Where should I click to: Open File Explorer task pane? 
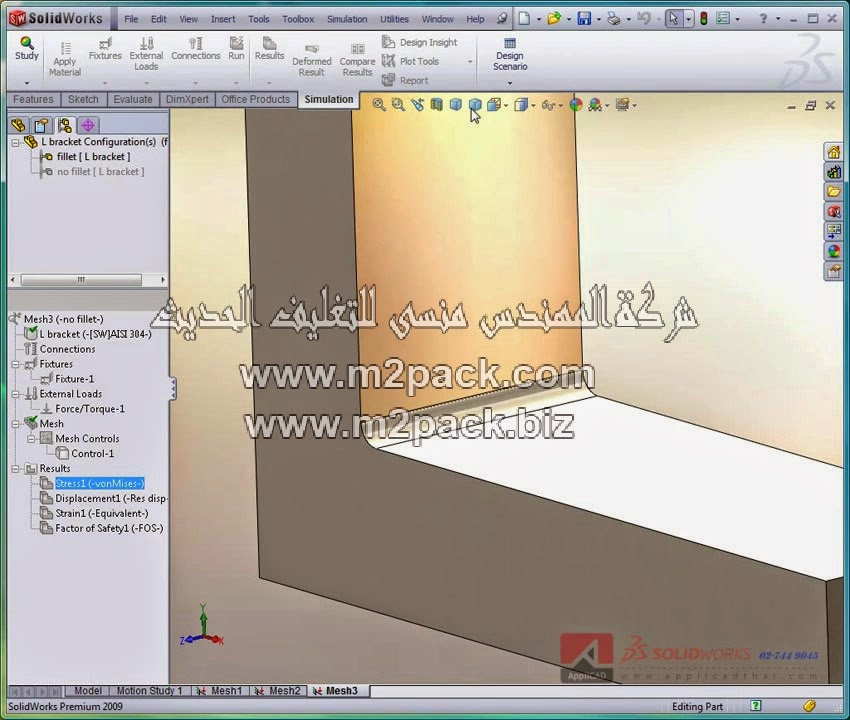[834, 191]
